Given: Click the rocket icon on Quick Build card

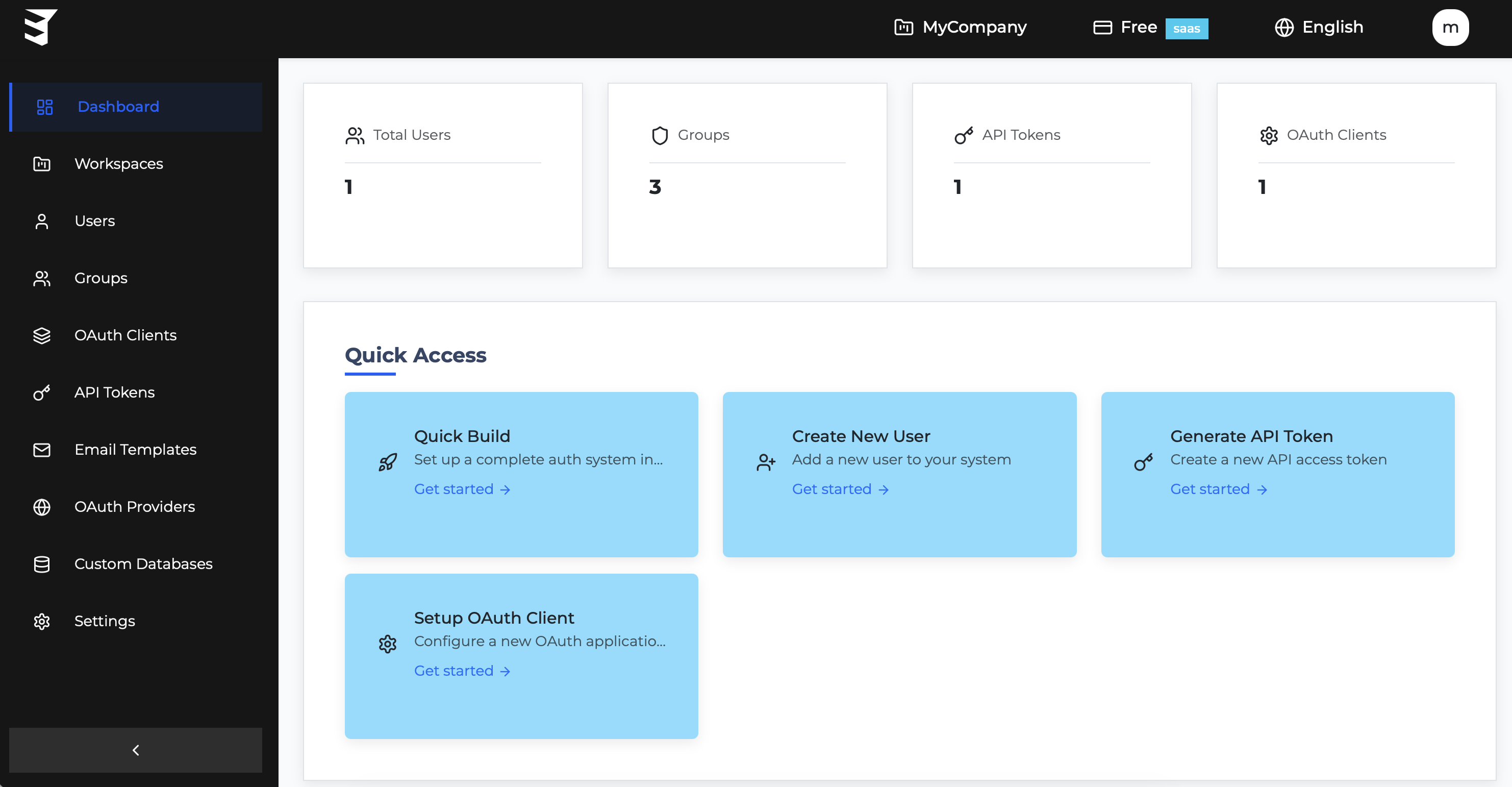Looking at the screenshot, I should (x=387, y=463).
